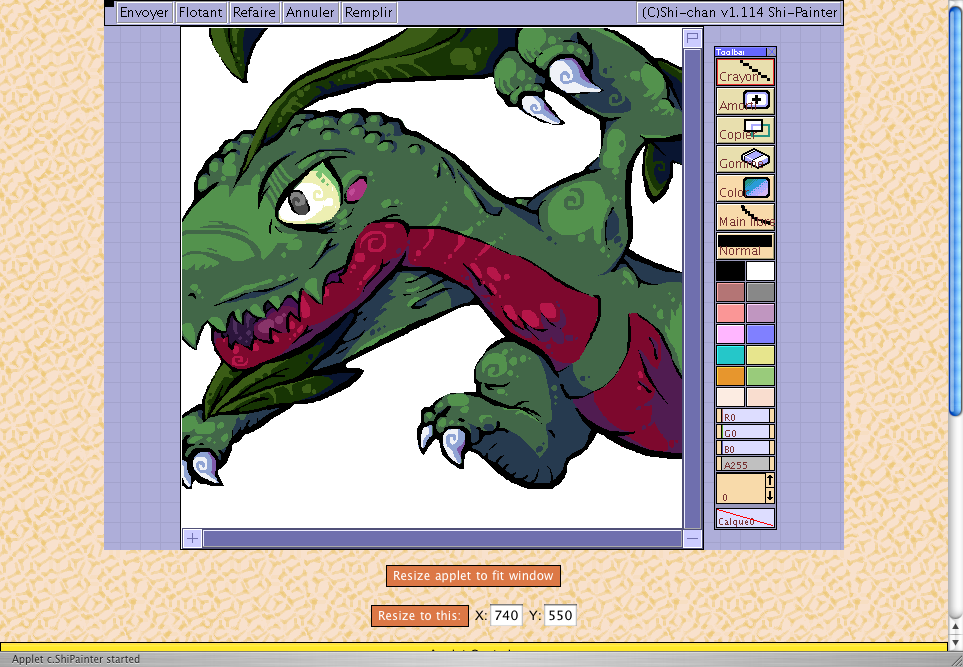Click the X width input field
The image size is (963, 667).
coord(506,615)
